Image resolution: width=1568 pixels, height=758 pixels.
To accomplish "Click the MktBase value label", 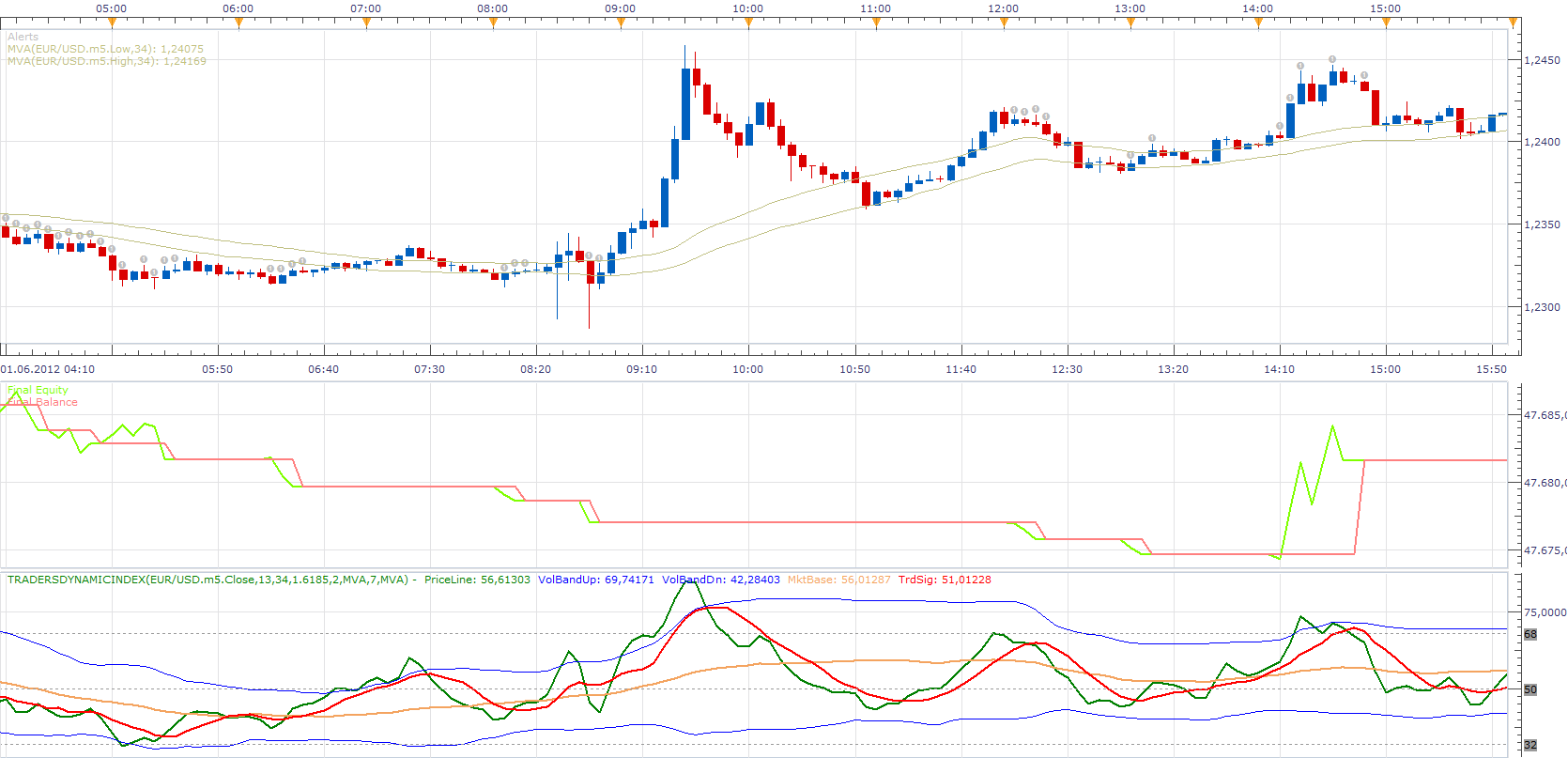I will click(838, 580).
